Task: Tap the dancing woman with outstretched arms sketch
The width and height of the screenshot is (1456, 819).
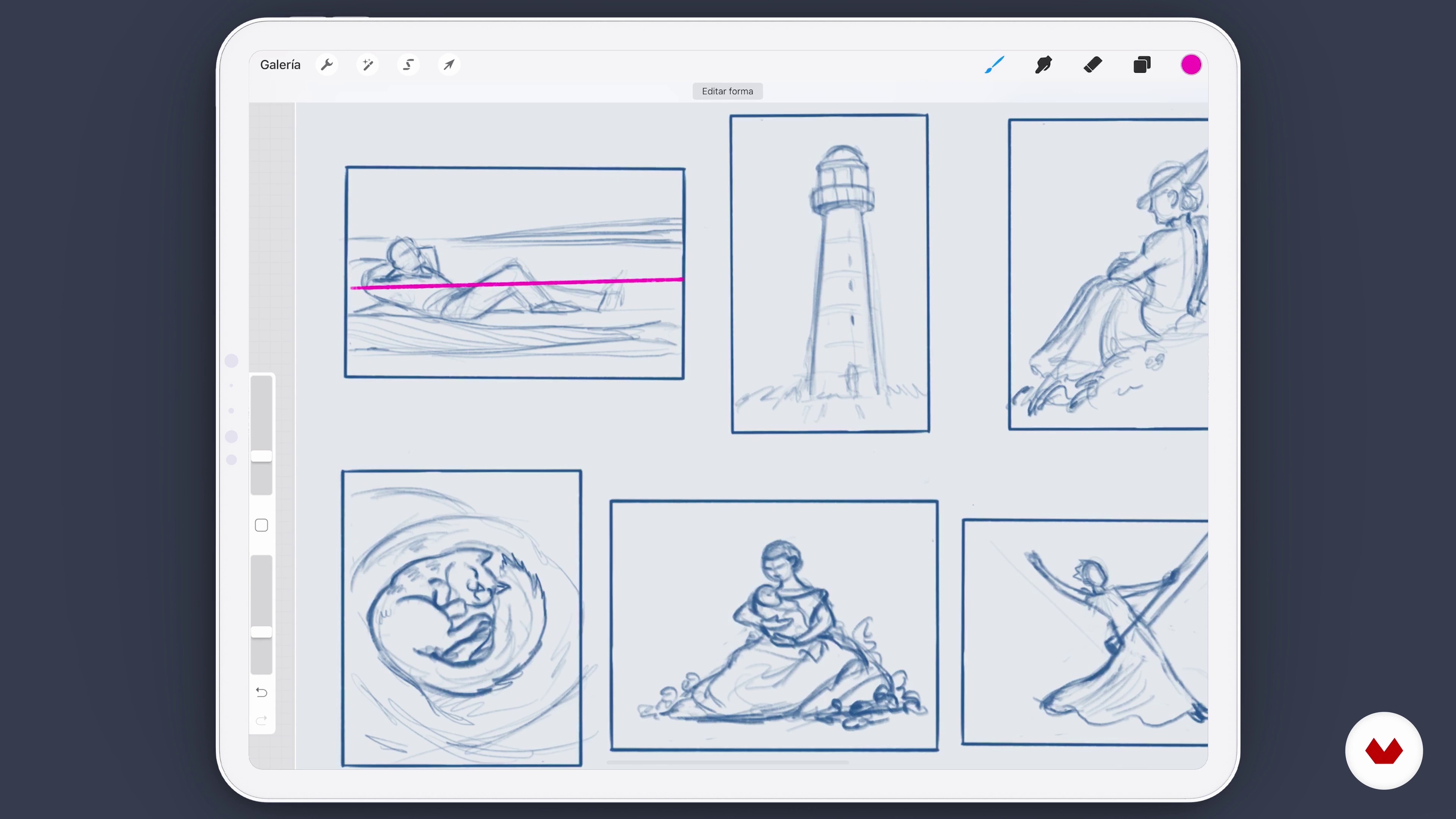Action: (1085, 632)
